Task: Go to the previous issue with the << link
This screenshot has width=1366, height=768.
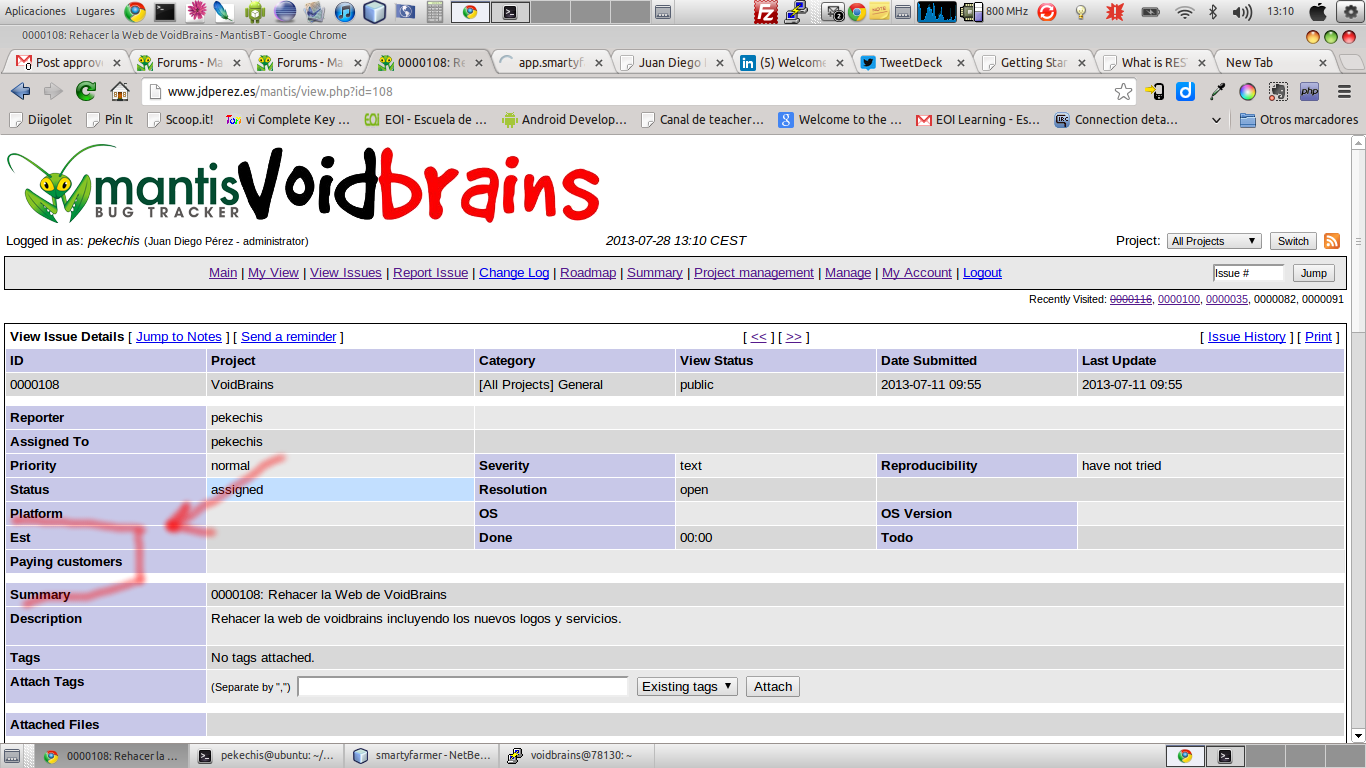Action: point(758,336)
